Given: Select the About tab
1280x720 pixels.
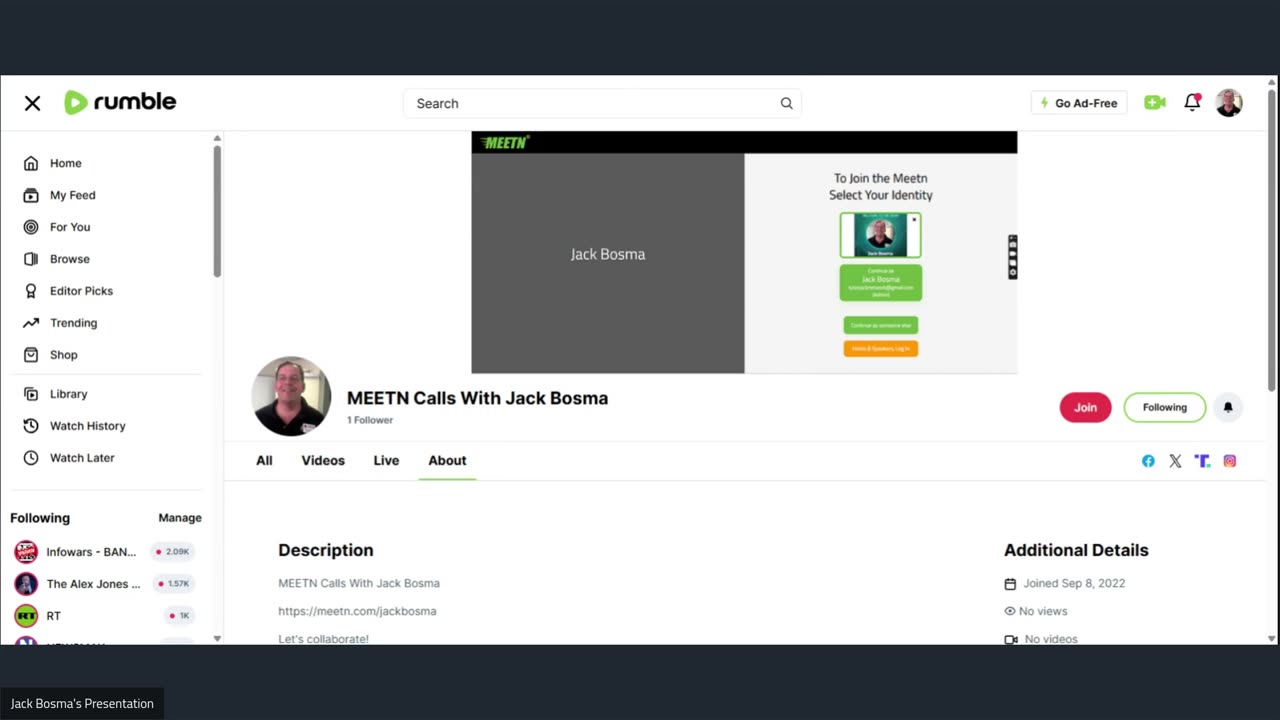Looking at the screenshot, I should click(x=447, y=461).
